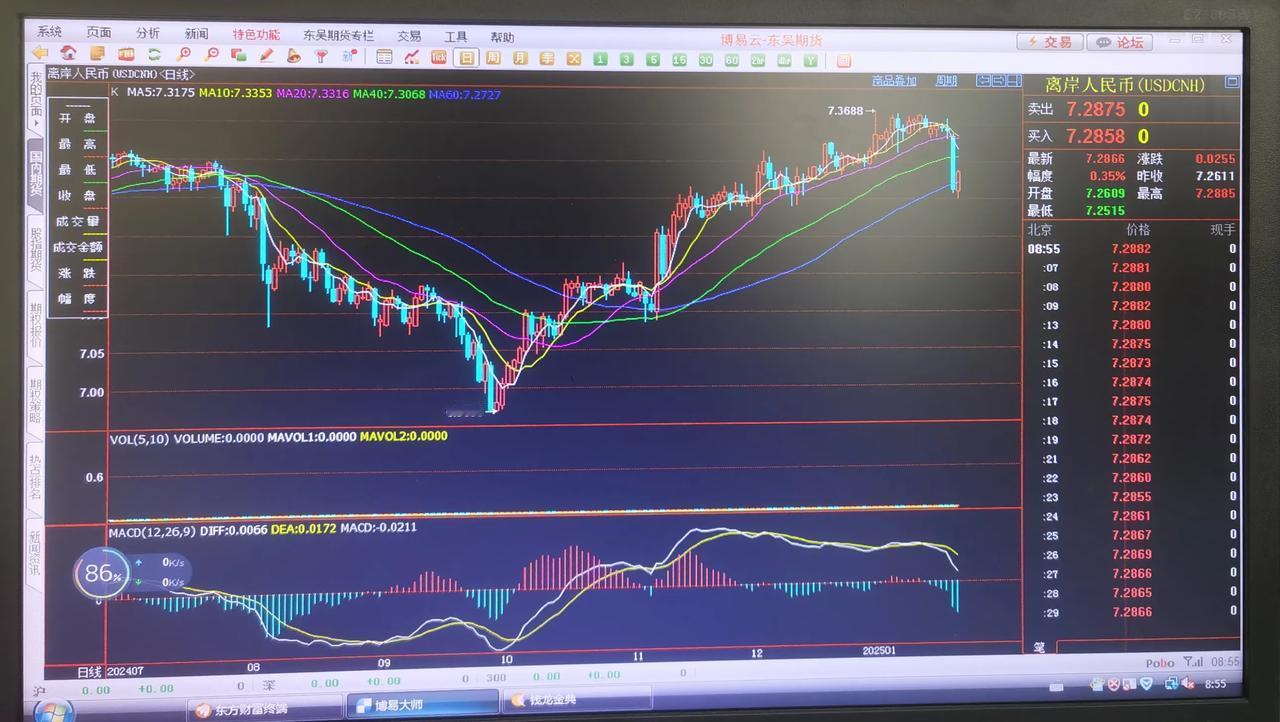Open the 期权策略 side tab
The height and width of the screenshot is (722, 1280).
click(35, 401)
